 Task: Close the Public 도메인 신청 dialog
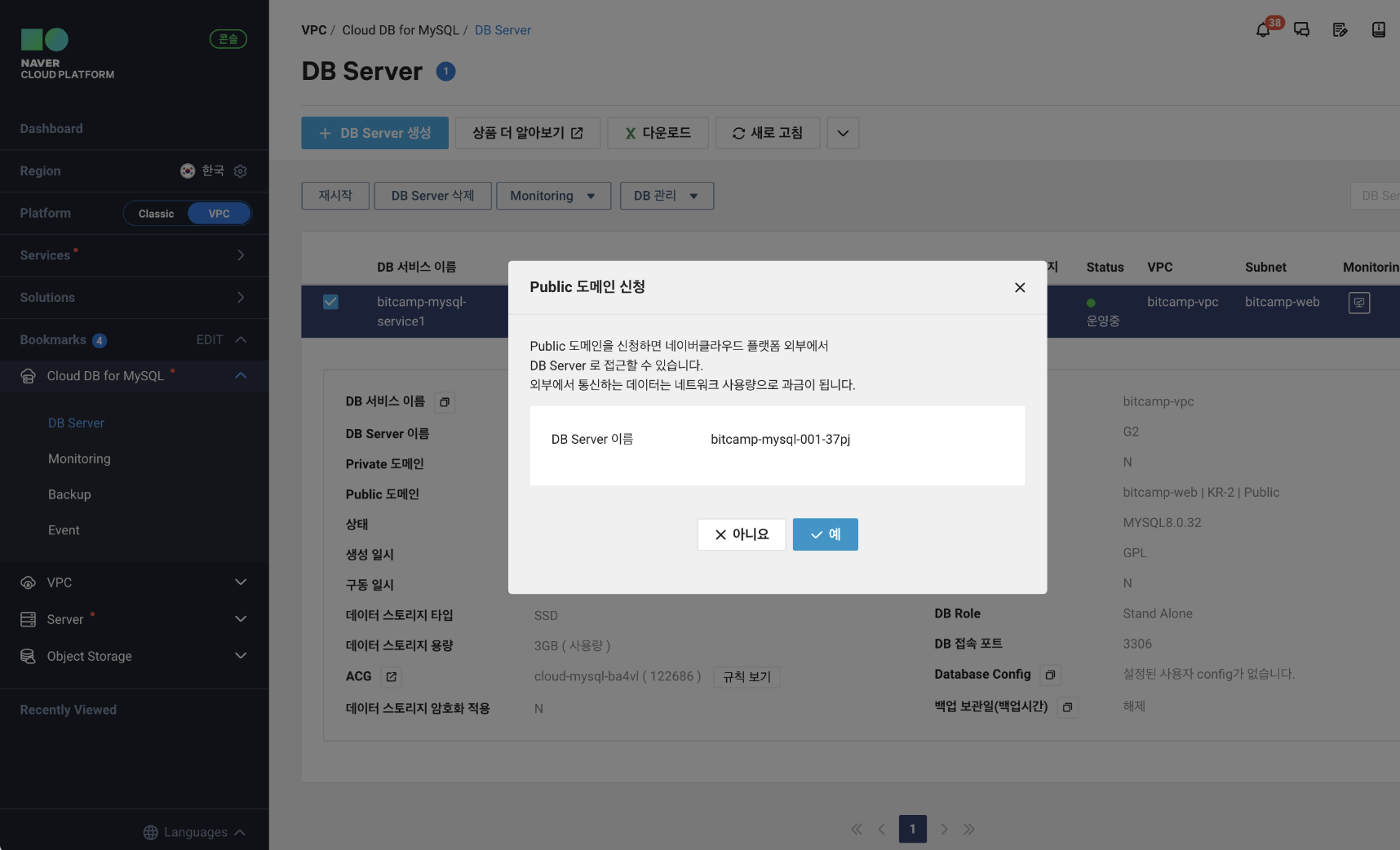tap(1020, 287)
